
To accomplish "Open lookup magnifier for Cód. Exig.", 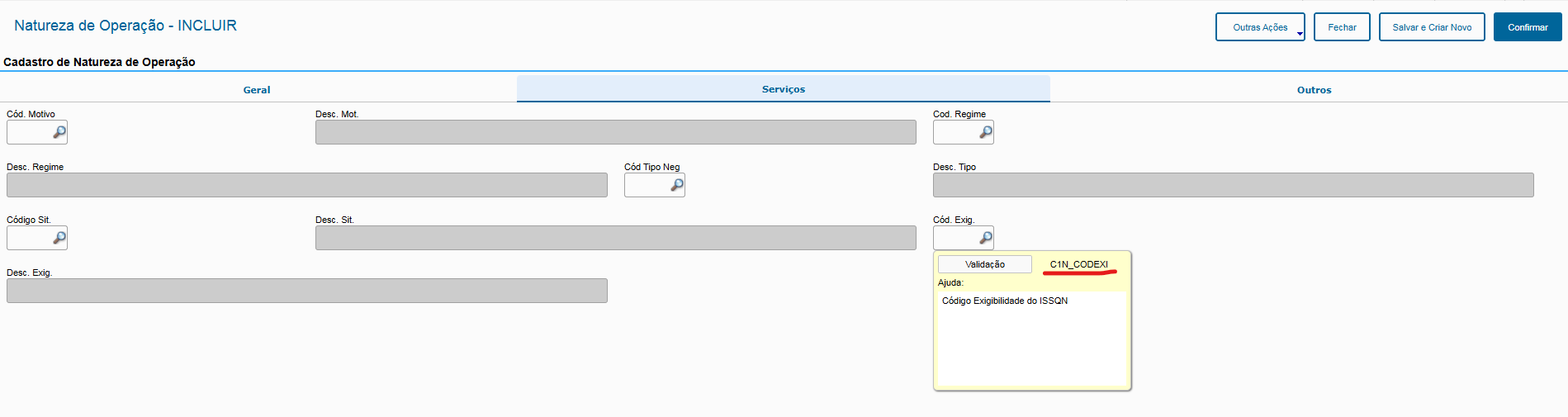I will coord(986,238).
